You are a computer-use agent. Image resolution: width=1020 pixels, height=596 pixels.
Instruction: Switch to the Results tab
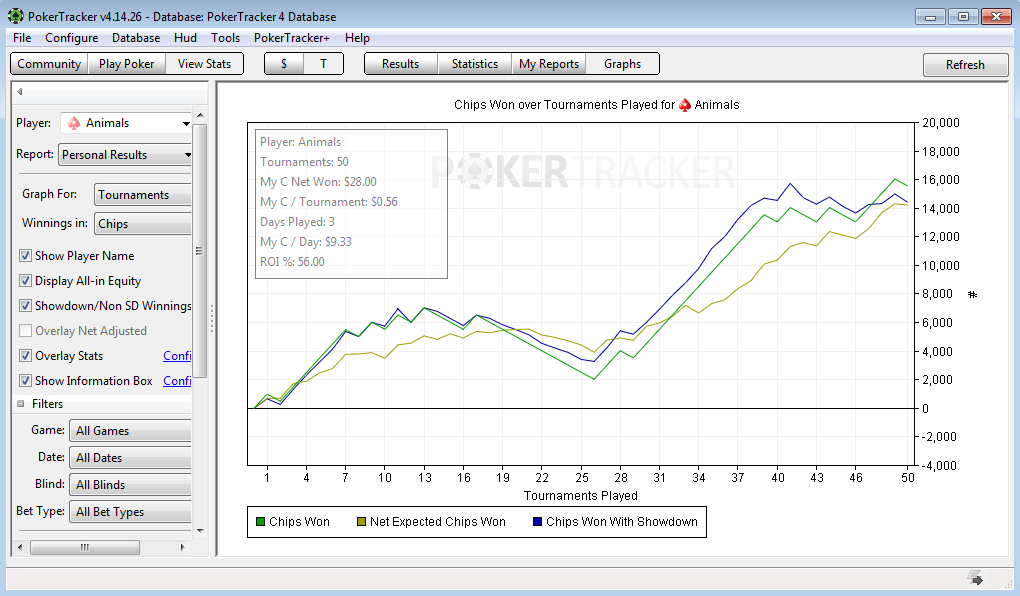(x=401, y=64)
